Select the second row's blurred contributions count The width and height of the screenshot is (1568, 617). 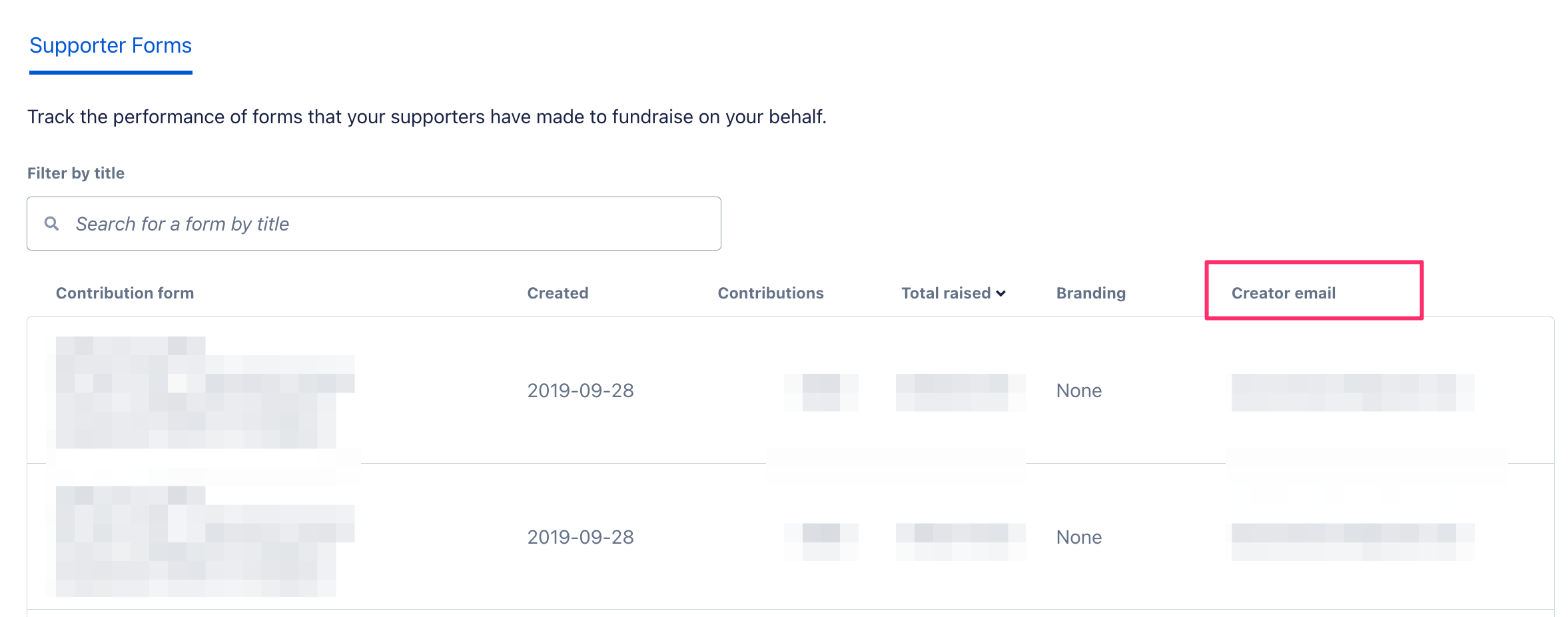point(821,541)
